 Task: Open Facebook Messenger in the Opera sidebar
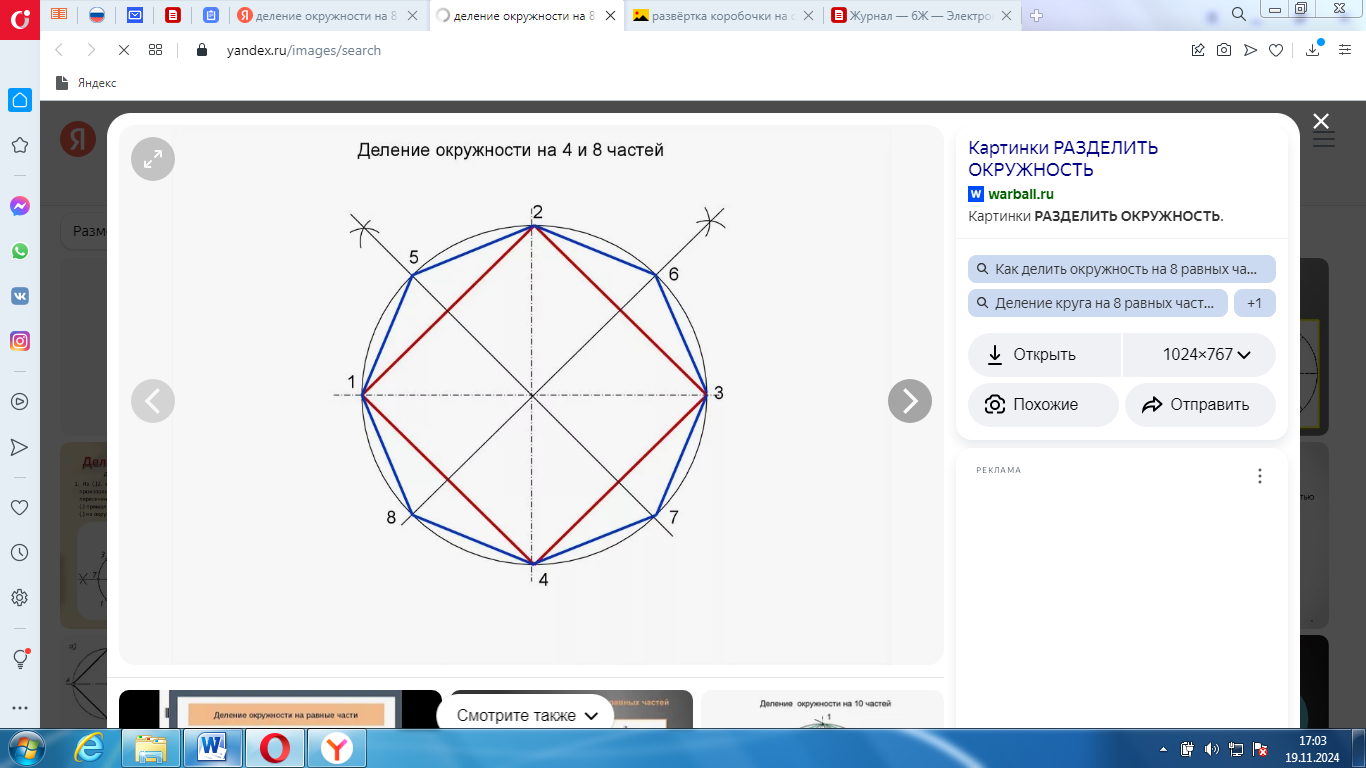coord(19,206)
